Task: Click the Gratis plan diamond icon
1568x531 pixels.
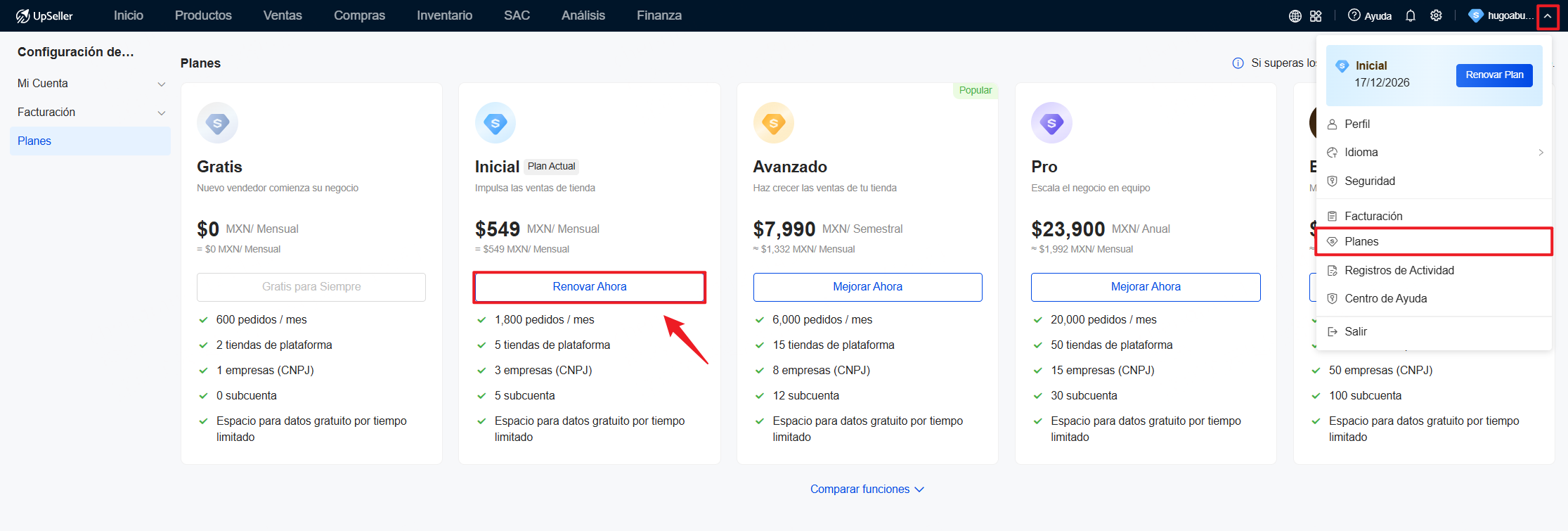Action: (x=217, y=123)
